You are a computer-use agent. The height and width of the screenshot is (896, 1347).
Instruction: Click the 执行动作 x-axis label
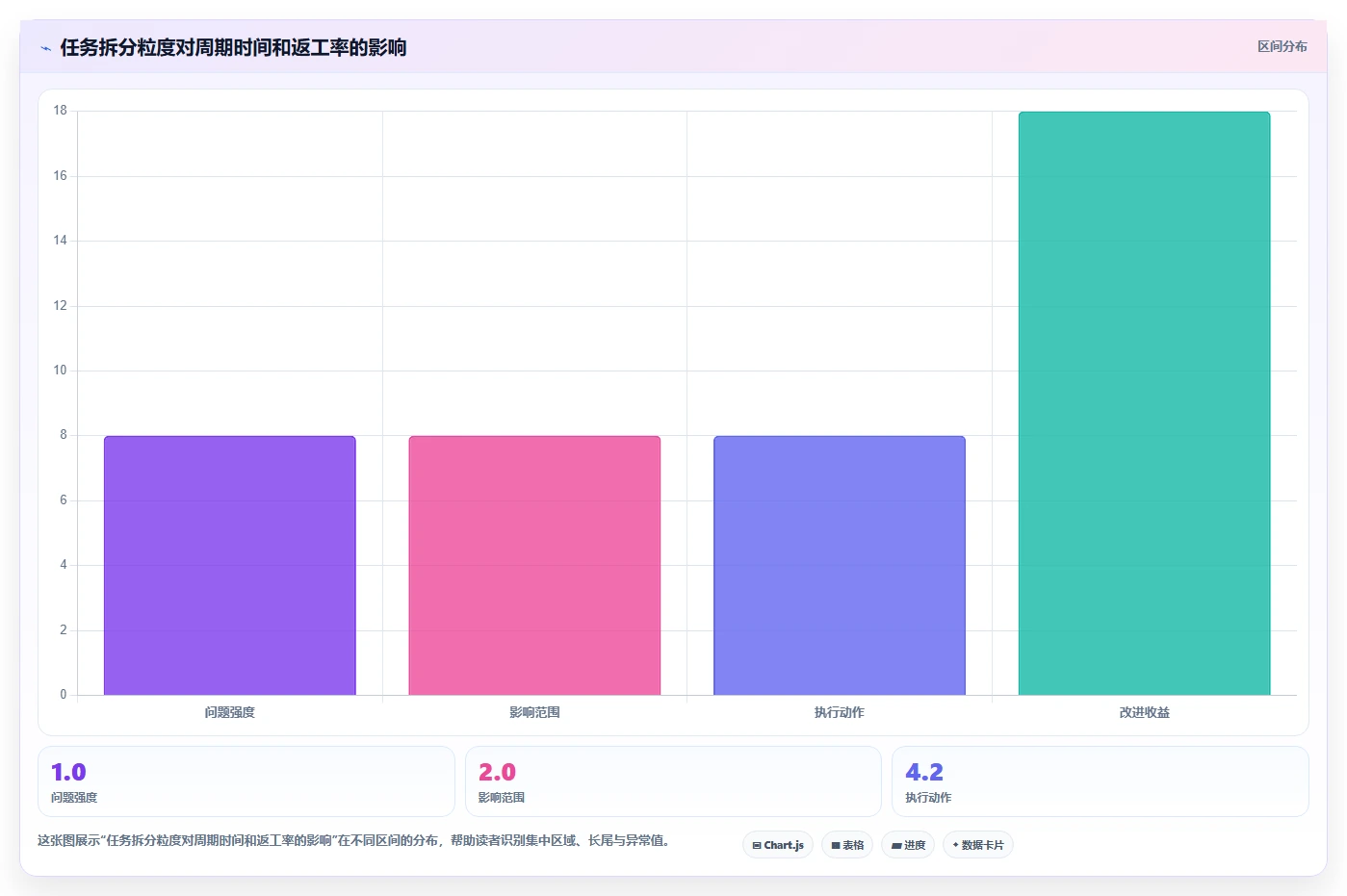coord(840,712)
